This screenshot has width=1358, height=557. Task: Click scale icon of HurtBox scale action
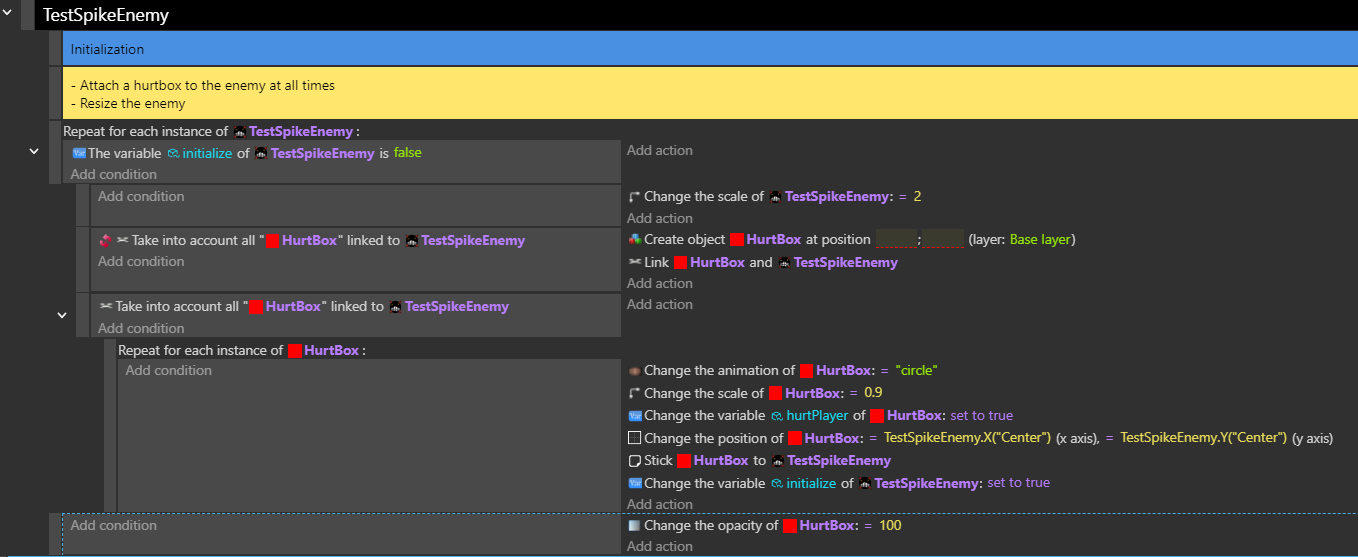click(633, 393)
